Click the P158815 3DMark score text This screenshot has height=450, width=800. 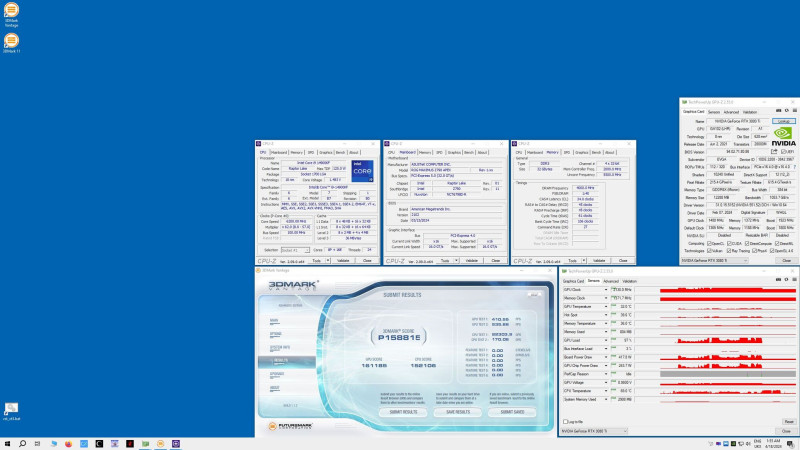pos(399,337)
